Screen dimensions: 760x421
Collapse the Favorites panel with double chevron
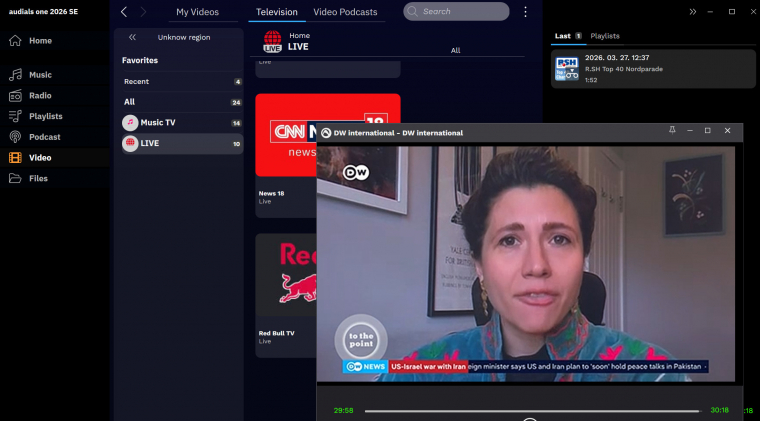point(132,37)
